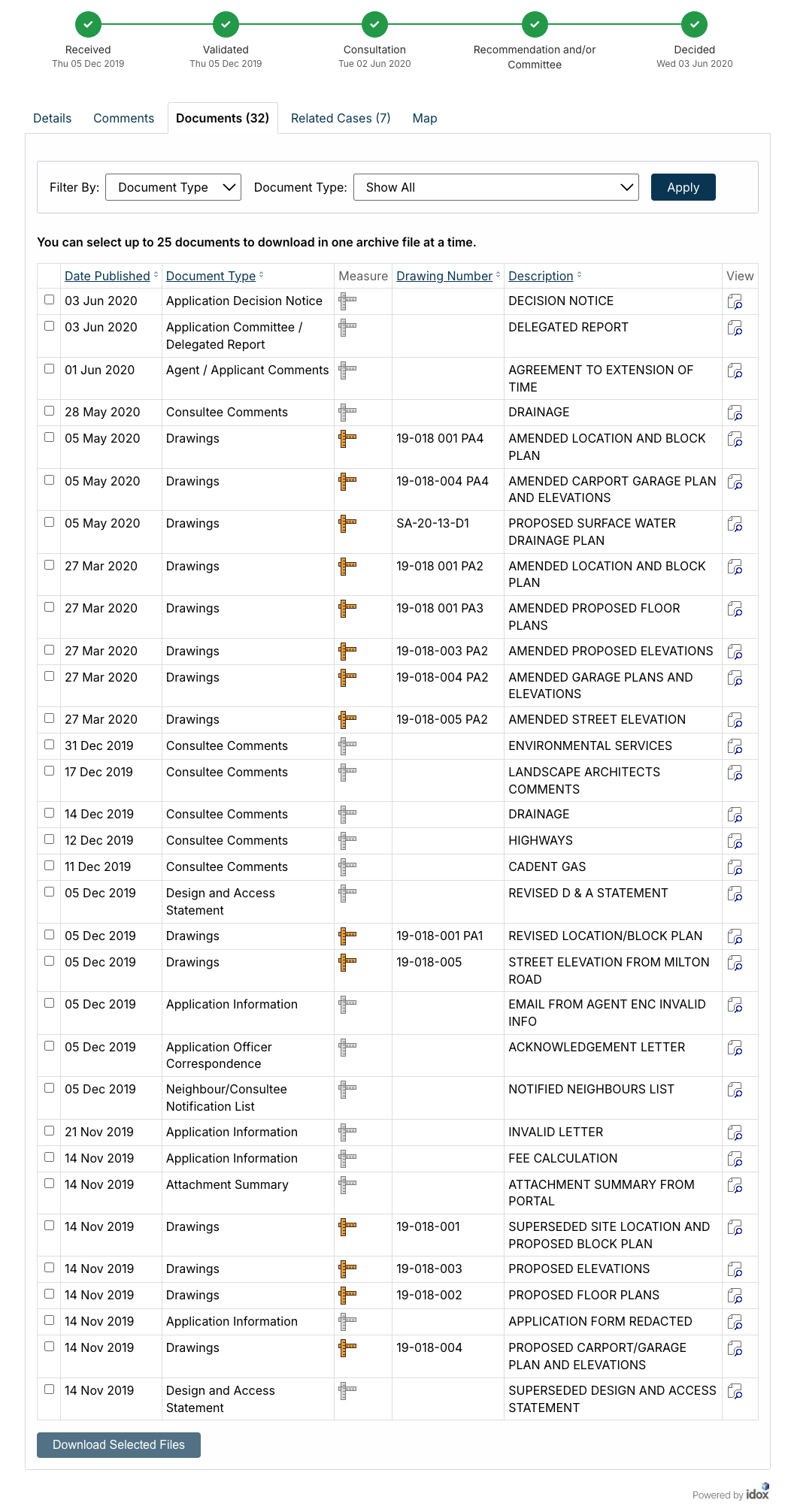Image resolution: width=791 pixels, height=1512 pixels.
Task: Sort by Drawing Number column
Action: (444, 276)
